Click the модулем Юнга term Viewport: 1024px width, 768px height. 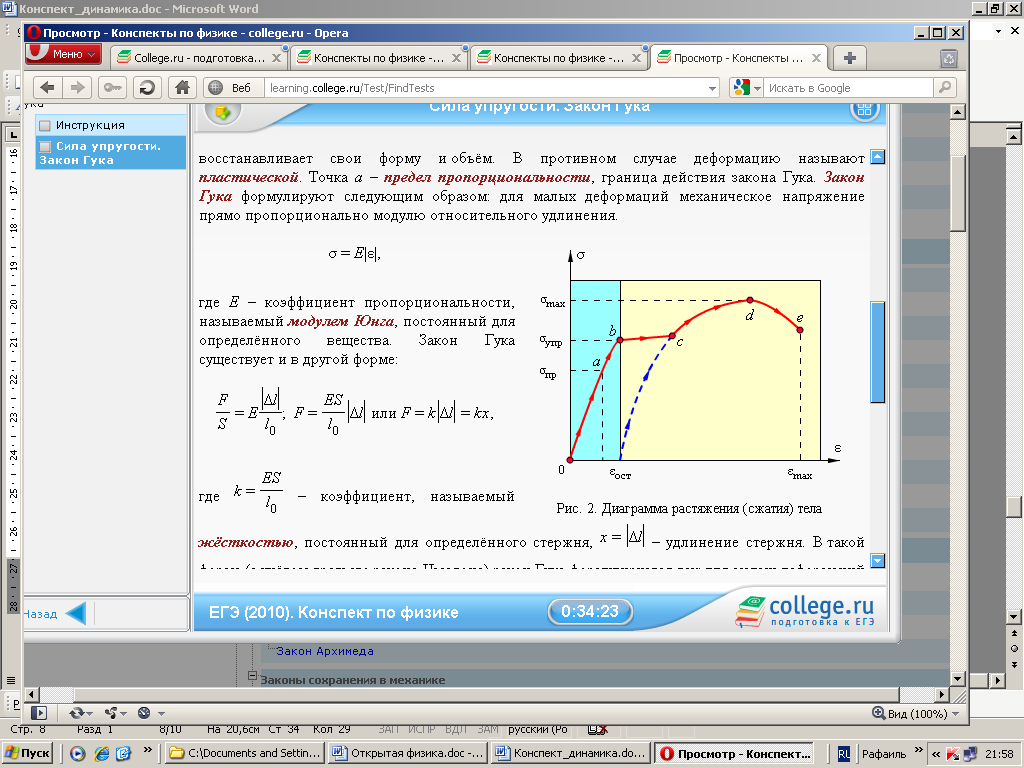pyautogui.click(x=340, y=321)
